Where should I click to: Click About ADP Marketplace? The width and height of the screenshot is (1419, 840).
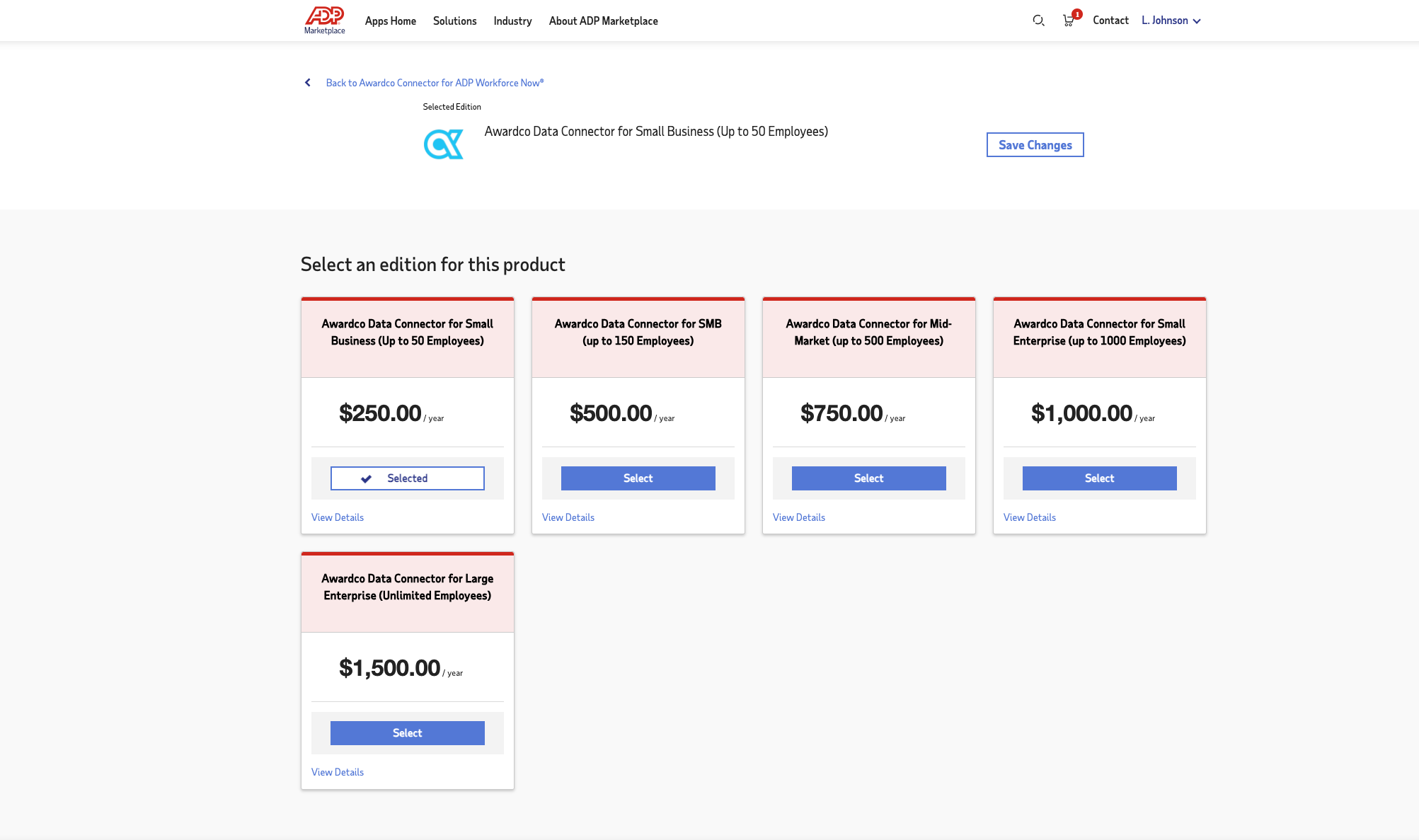[x=602, y=21]
